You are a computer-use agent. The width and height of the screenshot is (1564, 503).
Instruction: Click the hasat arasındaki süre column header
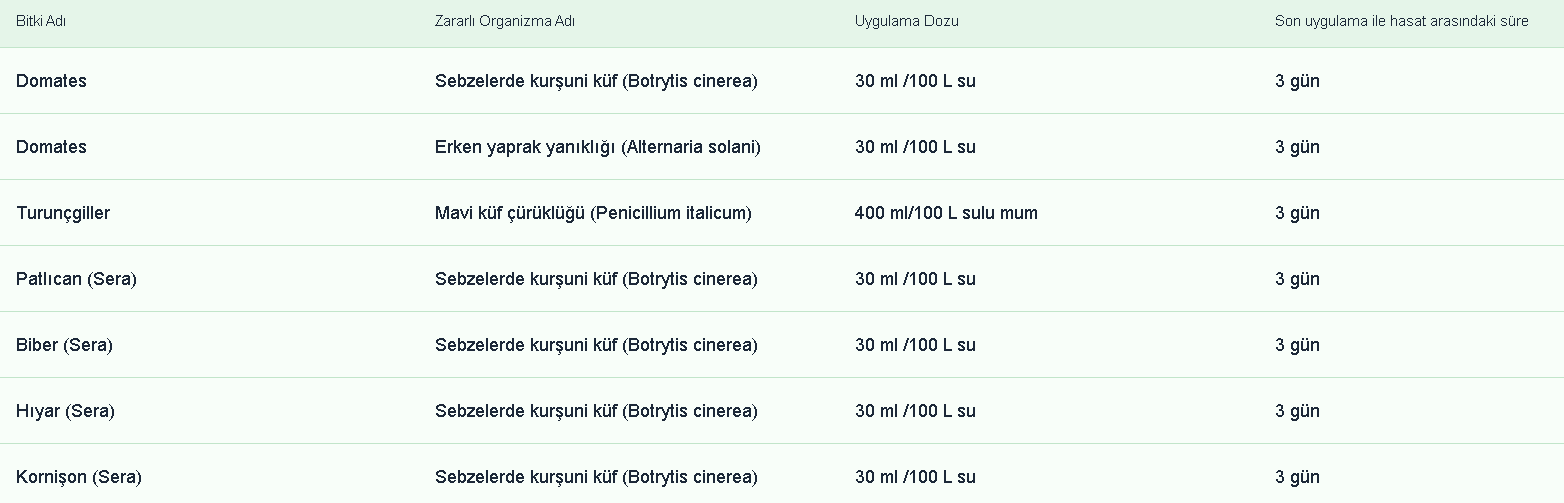[x=1401, y=21]
